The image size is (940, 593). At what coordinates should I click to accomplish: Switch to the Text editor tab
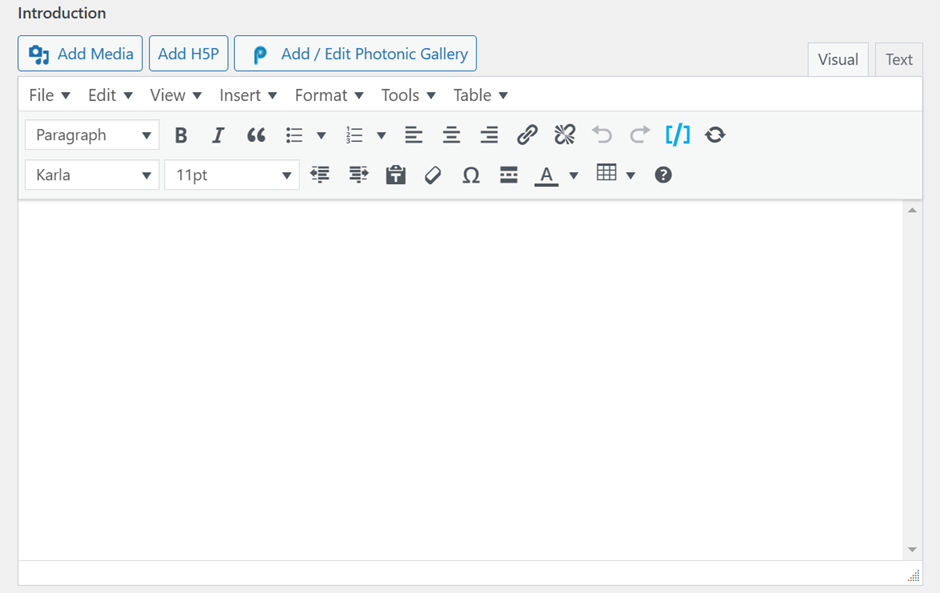click(x=898, y=59)
